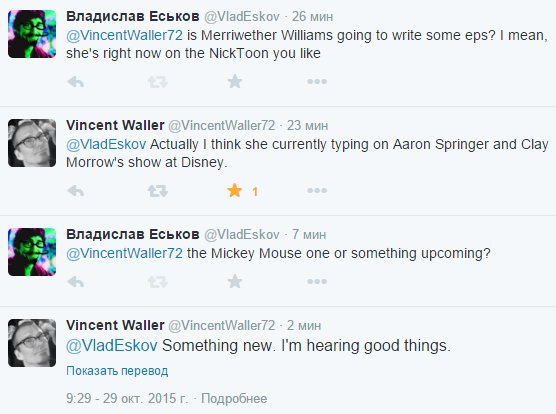Retweet the Mickey Mouse question tweet
The height and width of the screenshot is (414, 556).
pos(157,282)
